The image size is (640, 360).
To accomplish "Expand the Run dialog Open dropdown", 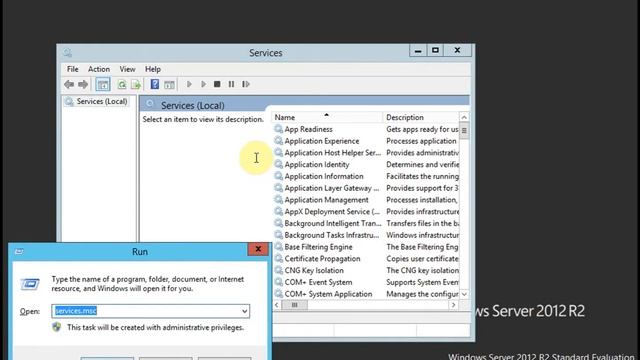I will 244,311.
